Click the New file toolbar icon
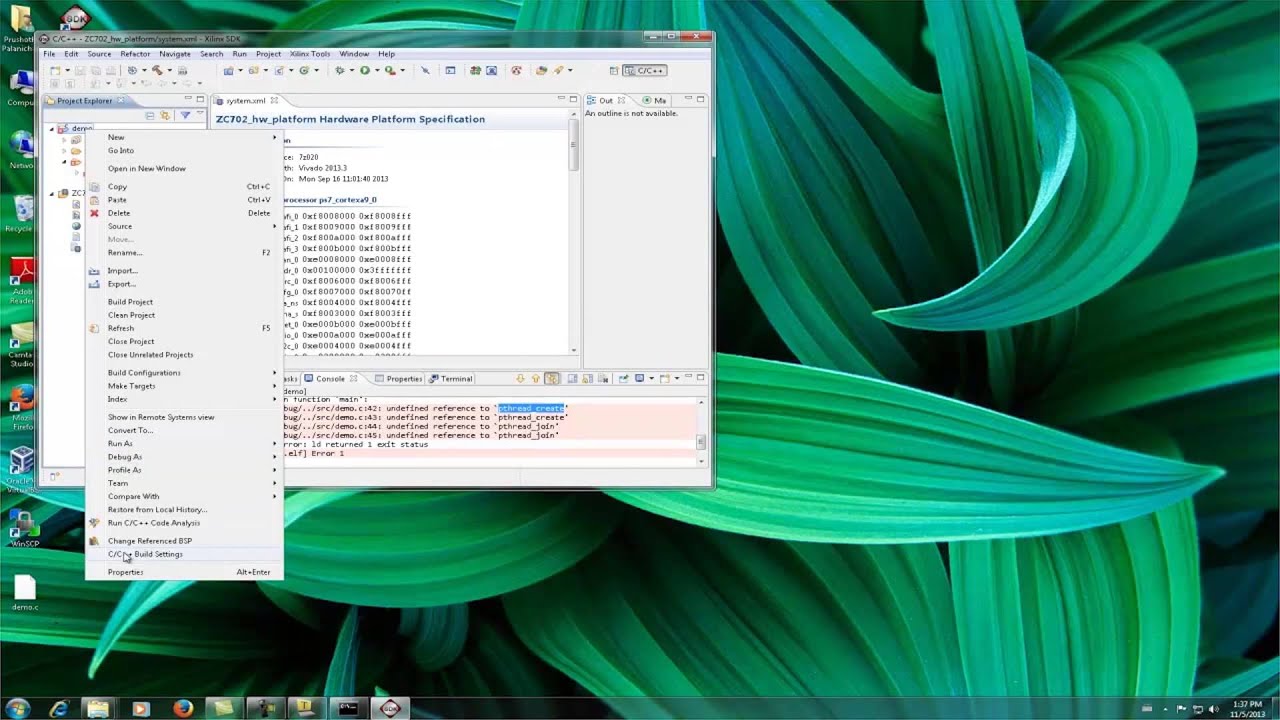Viewport: 1280px width, 720px height. [55, 71]
